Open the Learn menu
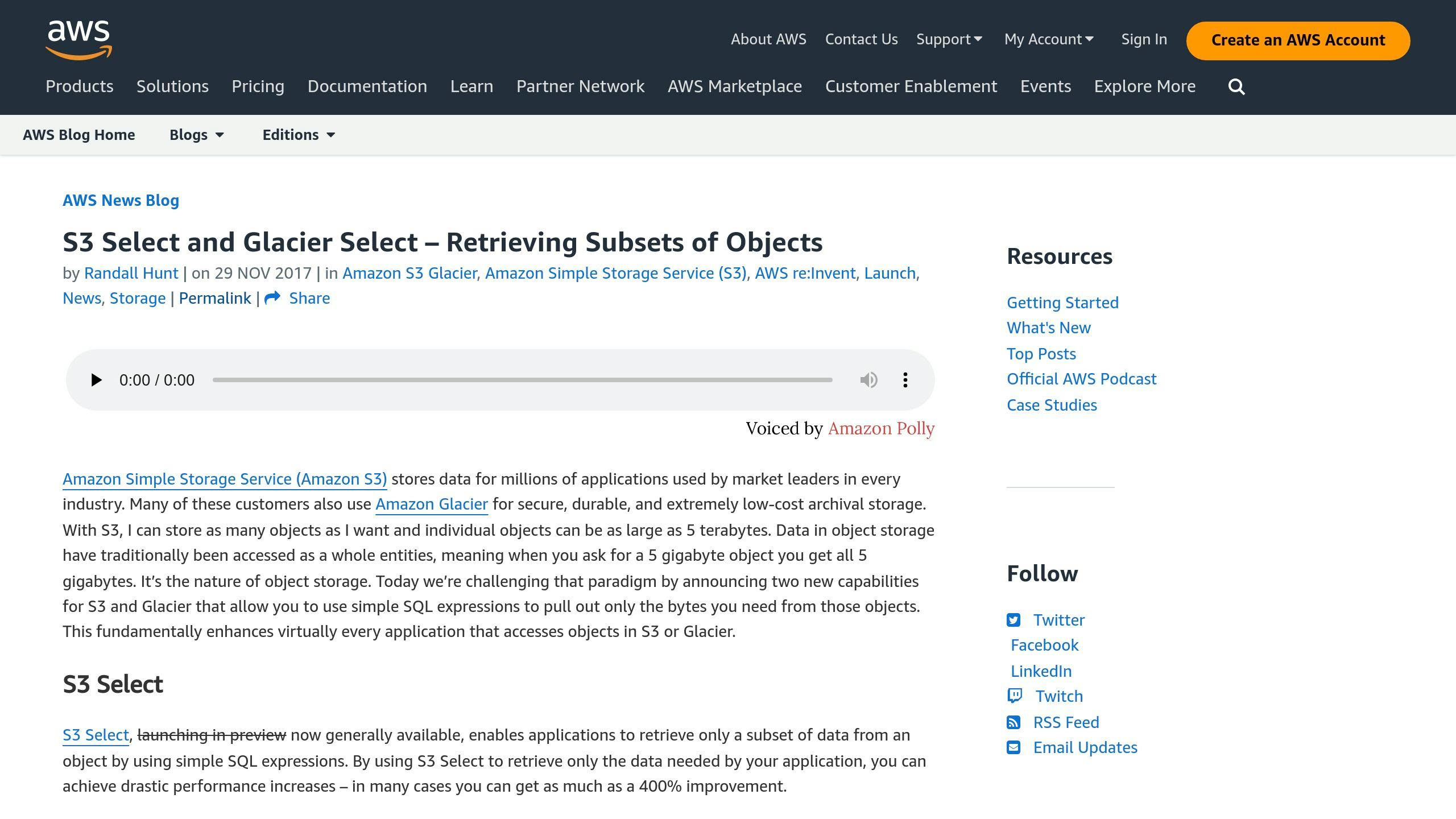This screenshot has height=819, width=1456. click(471, 86)
